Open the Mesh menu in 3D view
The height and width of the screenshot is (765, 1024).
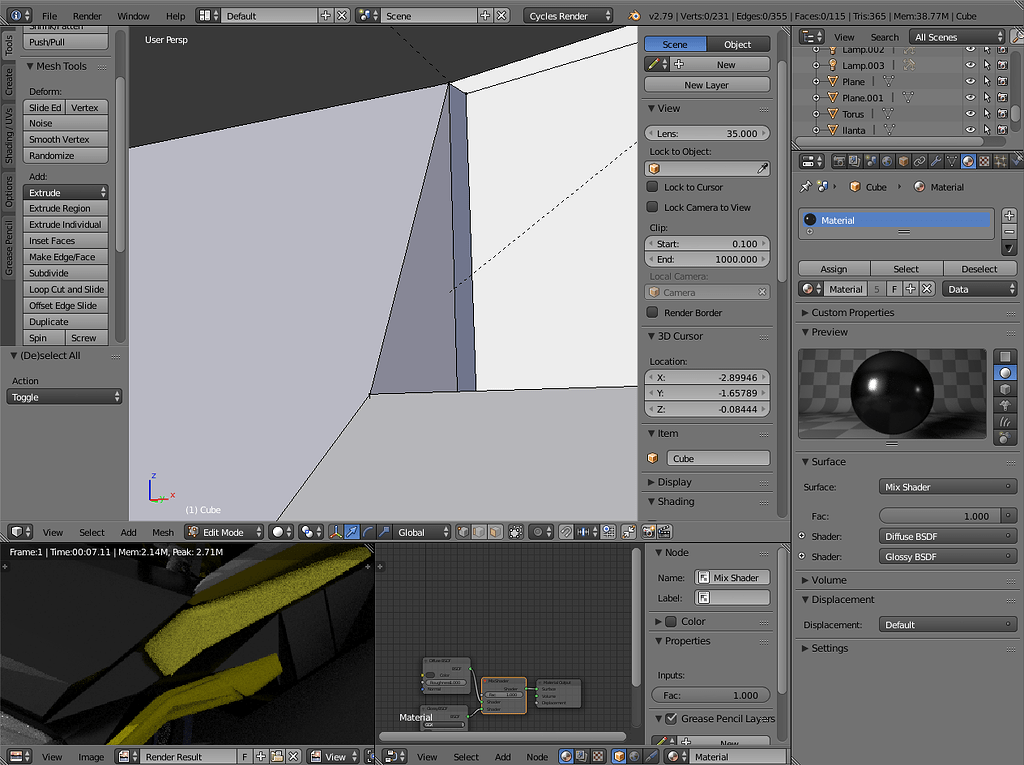163,532
